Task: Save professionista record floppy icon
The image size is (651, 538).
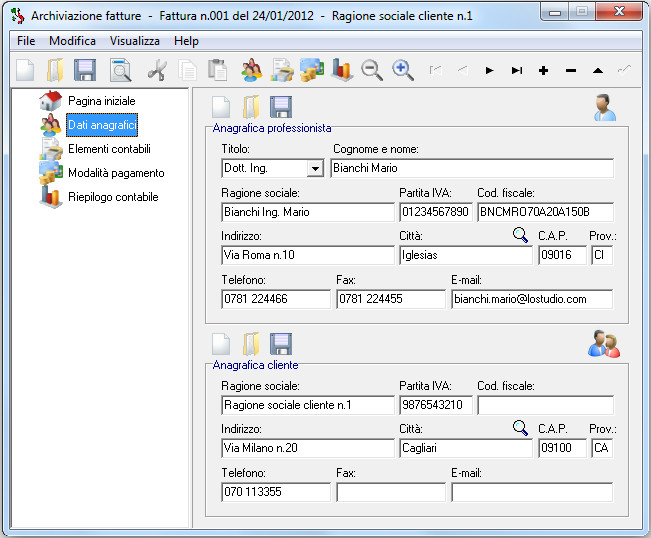Action: [281, 107]
